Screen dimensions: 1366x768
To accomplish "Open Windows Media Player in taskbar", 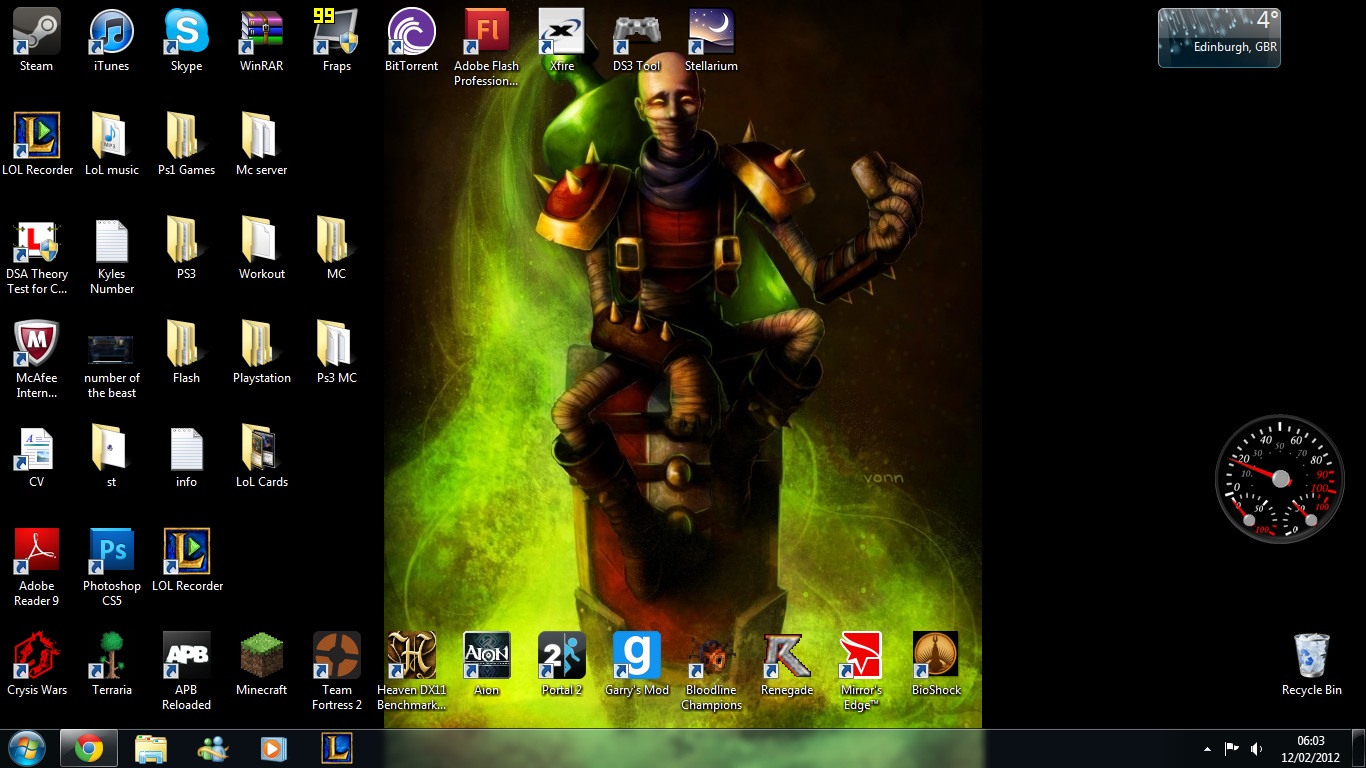I will pos(272,748).
